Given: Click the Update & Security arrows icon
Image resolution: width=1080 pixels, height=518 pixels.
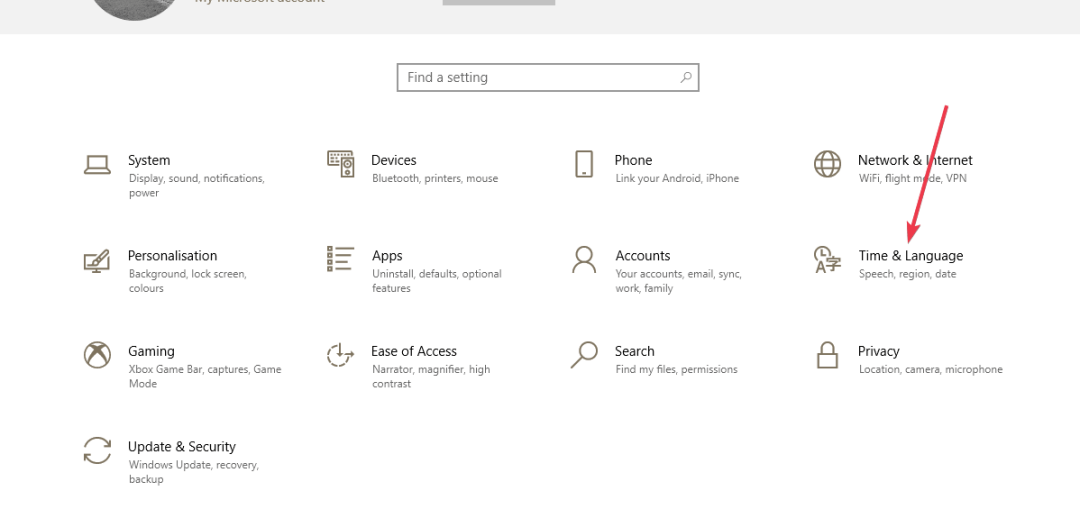Looking at the screenshot, I should tap(97, 450).
